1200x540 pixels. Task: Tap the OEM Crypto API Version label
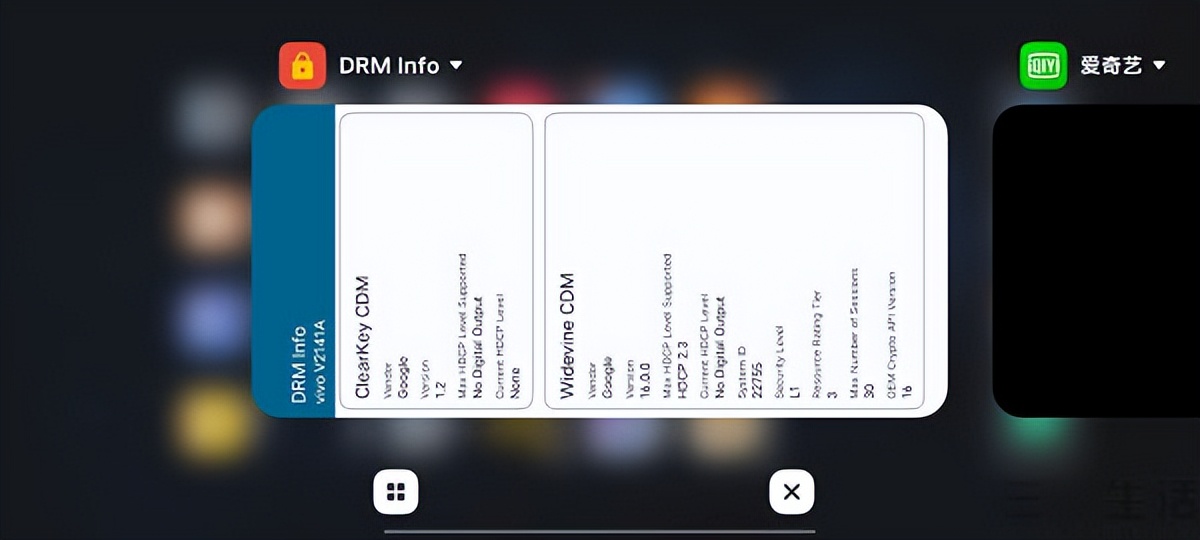(x=892, y=336)
